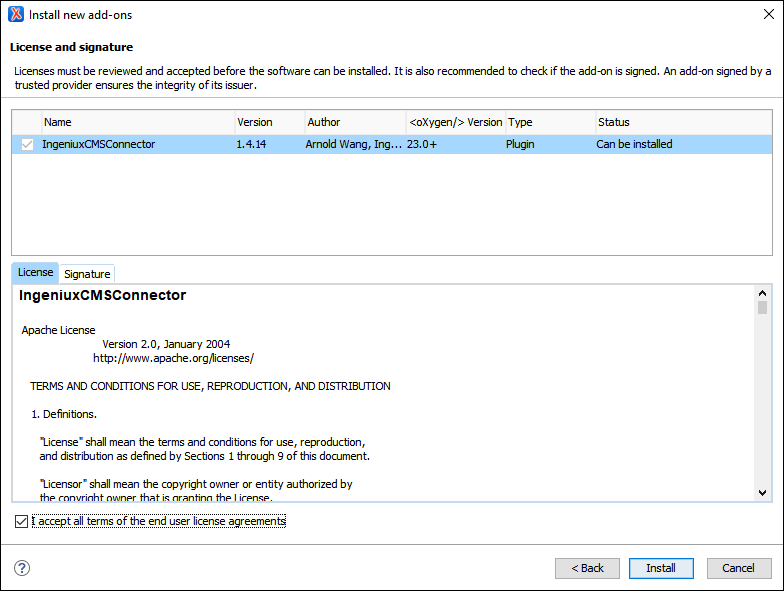Screen dimensions: 784x591
Task: Click the 1. Definitions line
Action: click(64, 414)
